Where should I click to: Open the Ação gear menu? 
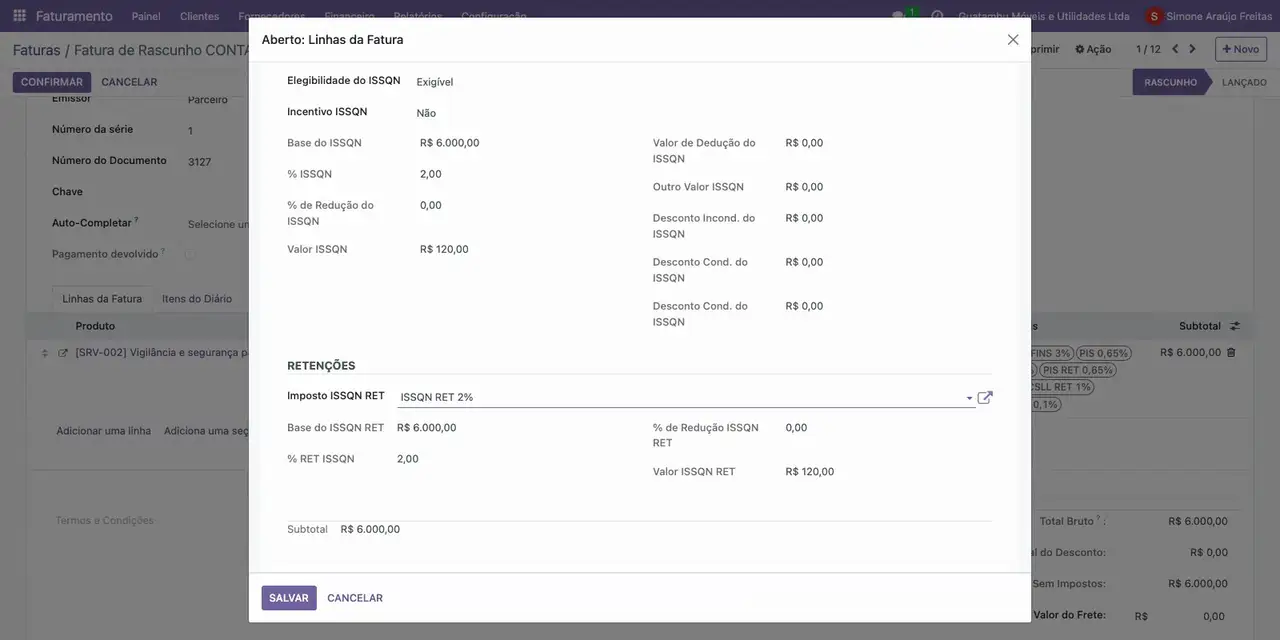[x=1093, y=49]
